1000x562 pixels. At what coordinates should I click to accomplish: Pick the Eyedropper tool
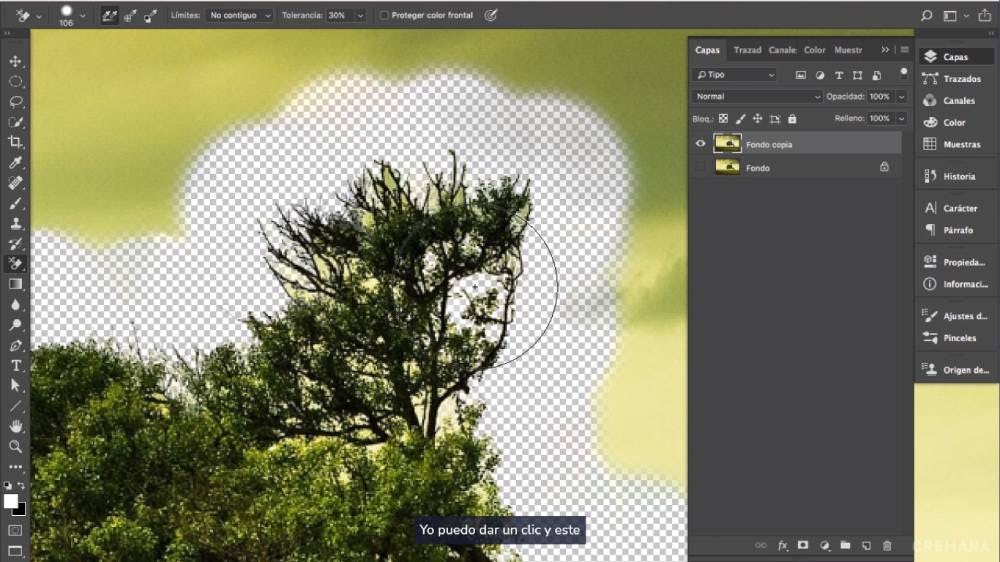click(x=16, y=163)
